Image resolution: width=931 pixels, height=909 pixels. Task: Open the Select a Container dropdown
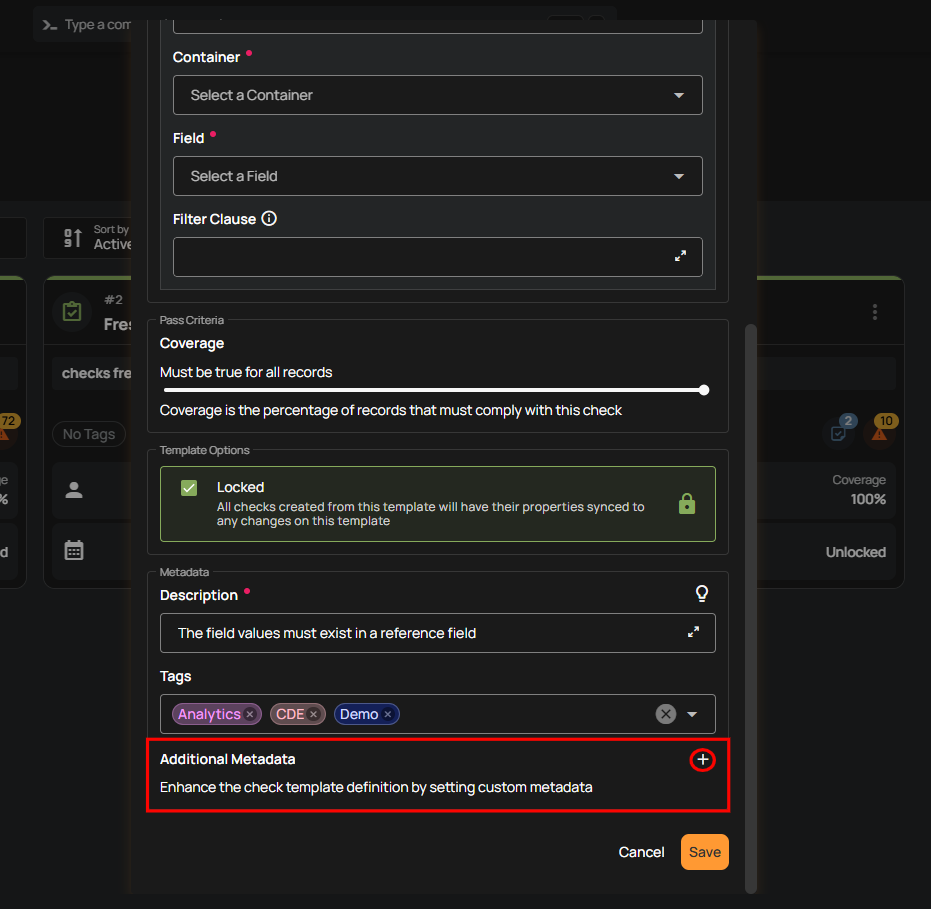(x=438, y=95)
